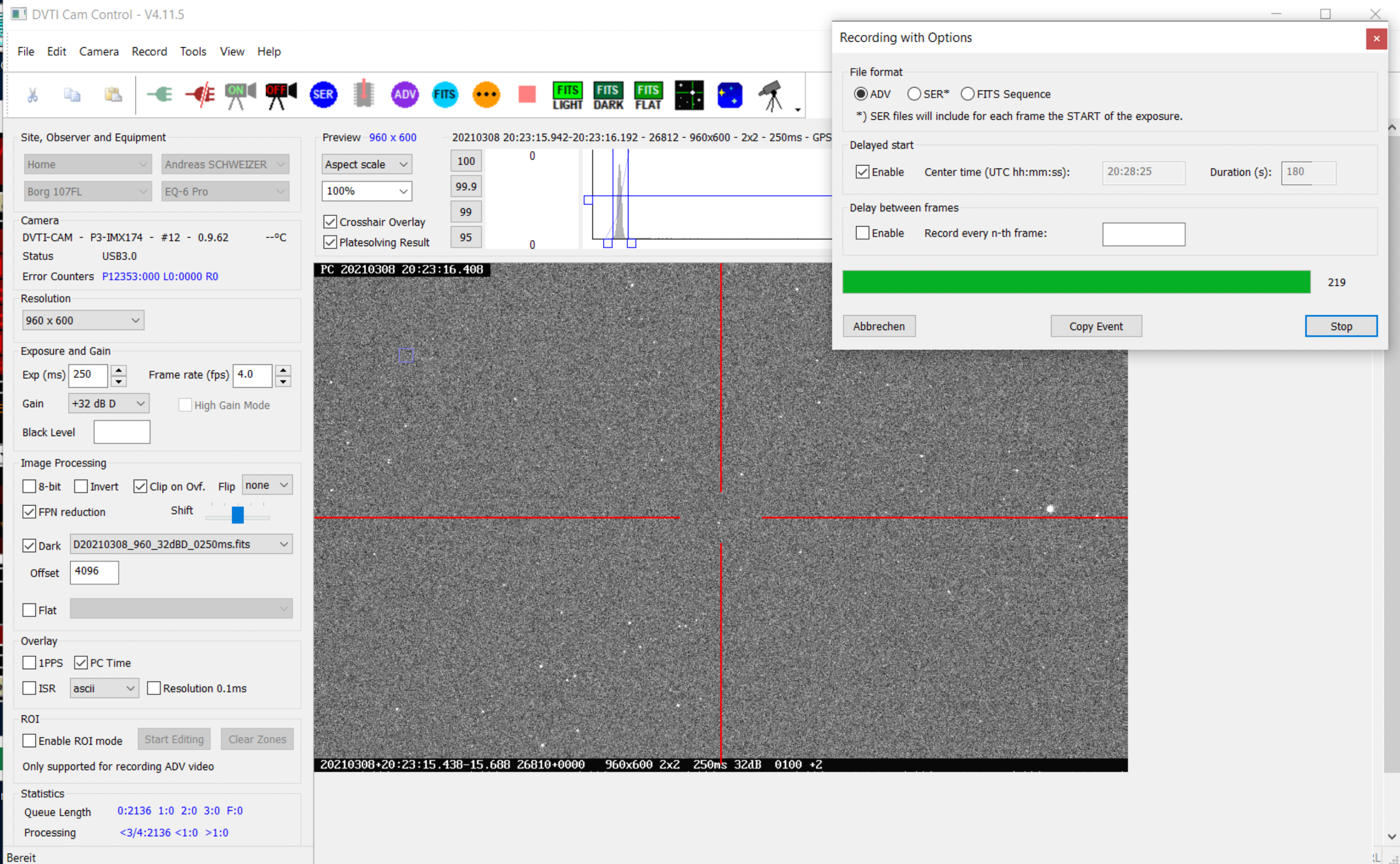Expand the Gain +32 dB D dropdown

[108, 404]
